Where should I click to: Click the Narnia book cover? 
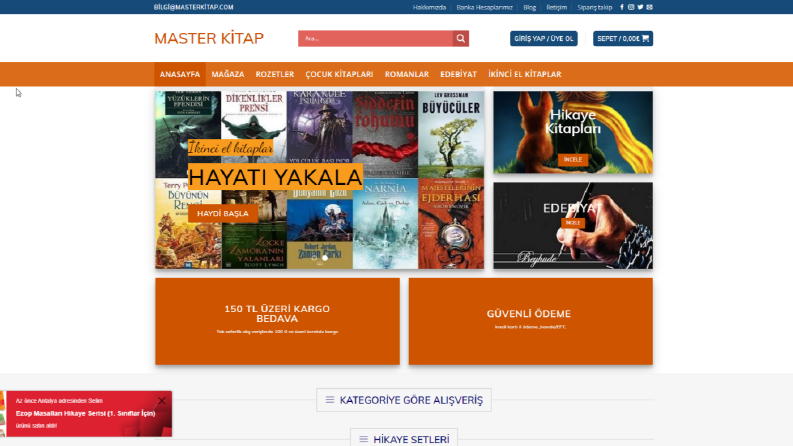coord(385,223)
